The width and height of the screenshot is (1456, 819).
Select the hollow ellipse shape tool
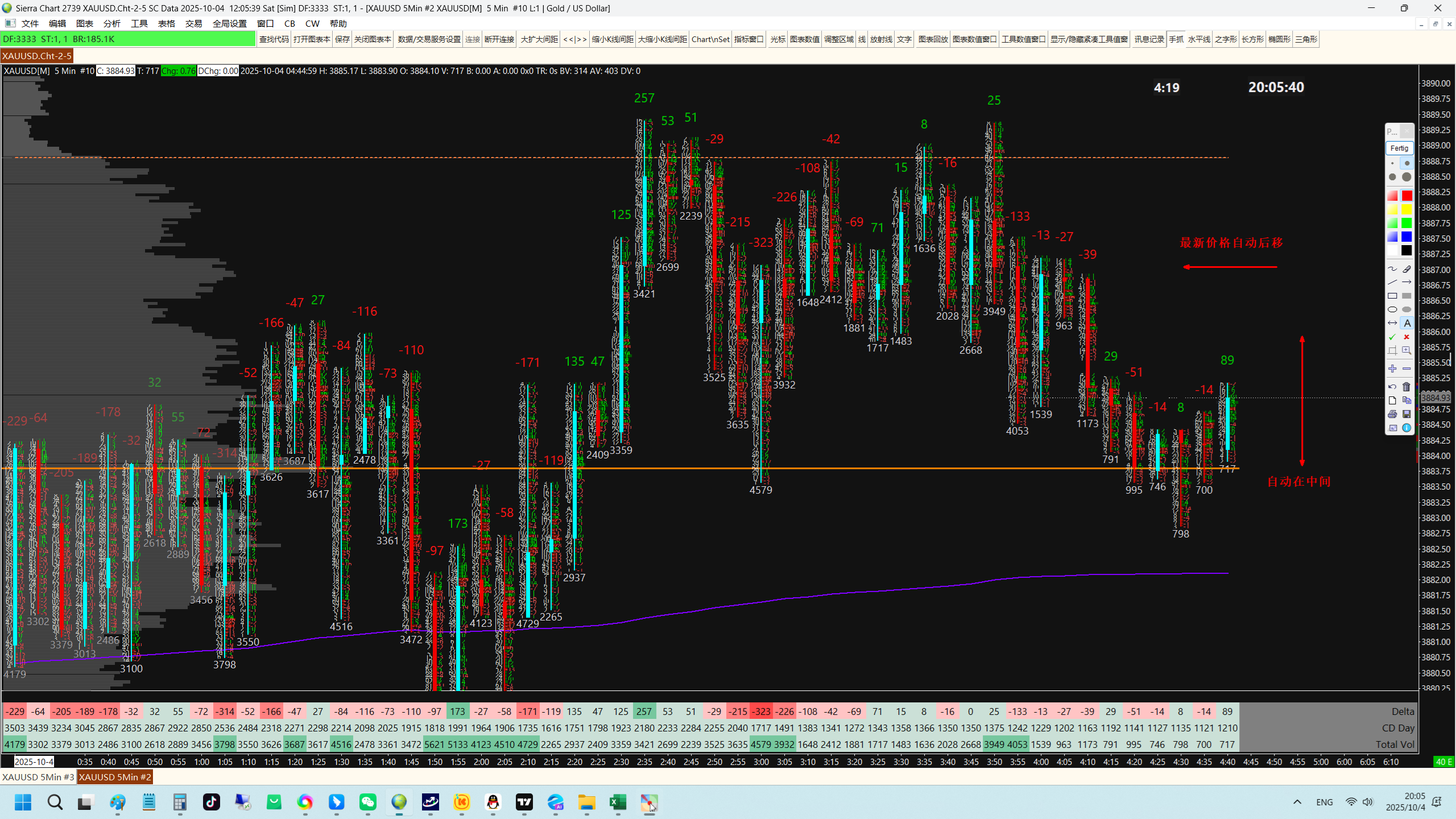(1392, 309)
